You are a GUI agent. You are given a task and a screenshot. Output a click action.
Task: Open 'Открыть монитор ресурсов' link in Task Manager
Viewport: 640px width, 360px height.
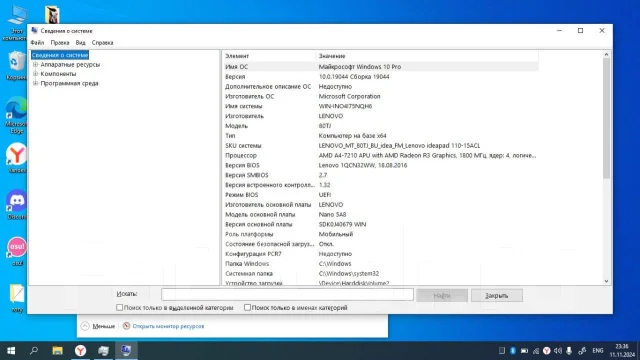pyautogui.click(x=168, y=326)
